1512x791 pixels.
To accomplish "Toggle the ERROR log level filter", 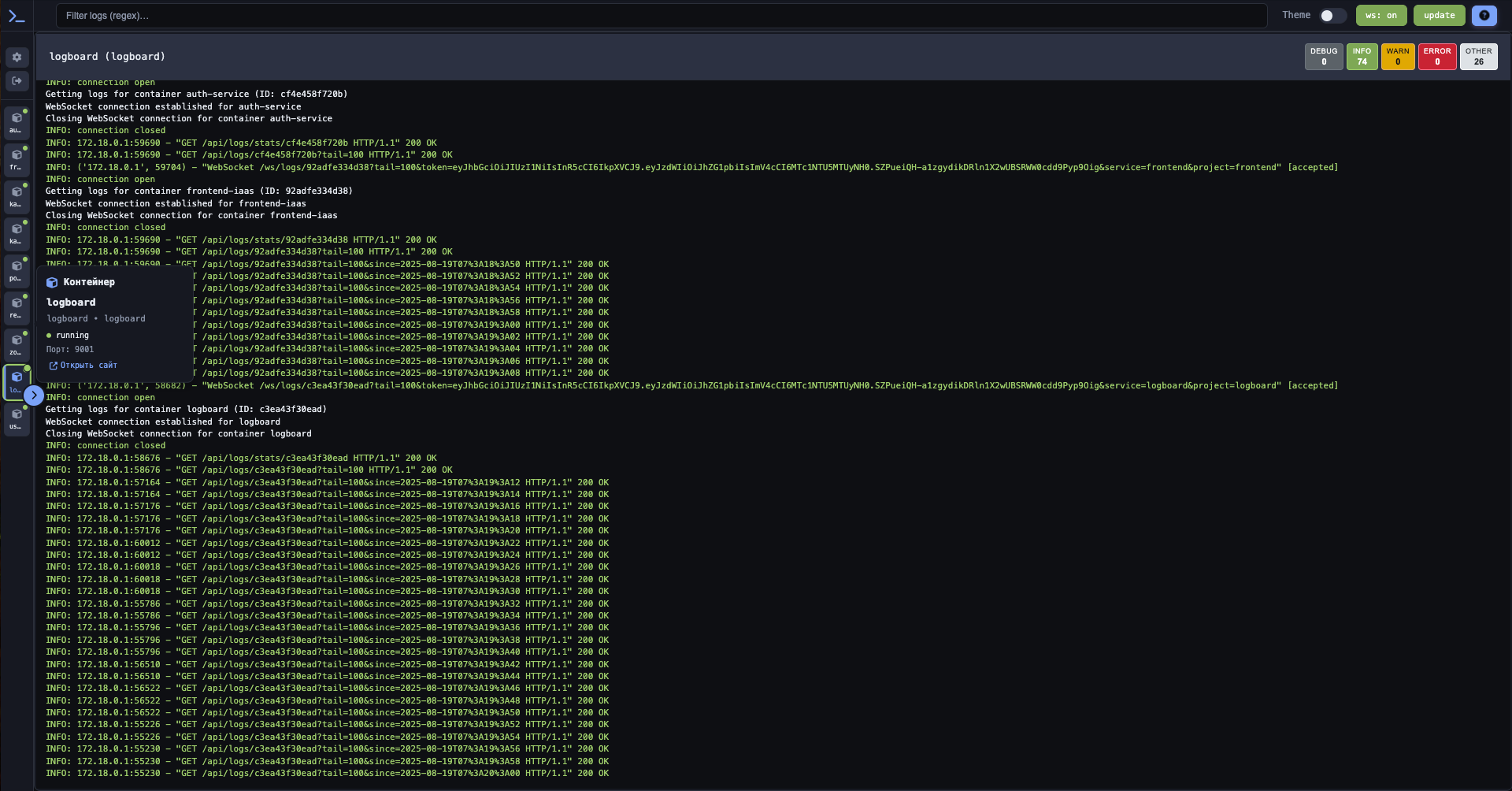I will point(1436,57).
